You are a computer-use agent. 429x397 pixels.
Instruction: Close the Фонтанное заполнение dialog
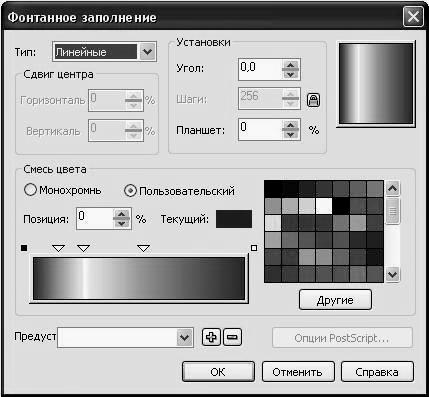(413, 16)
